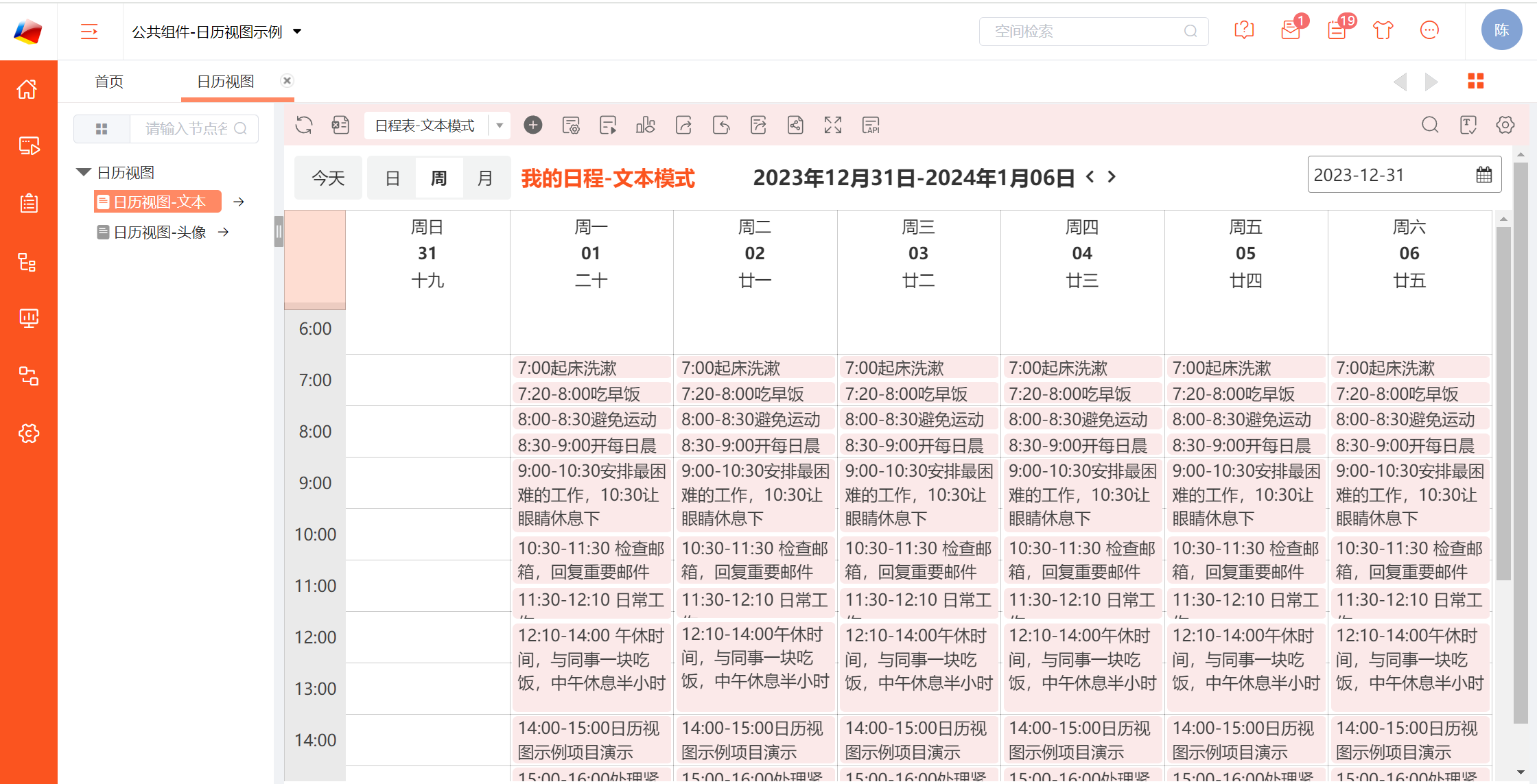Select 日历视图-文本 tree item

(159, 202)
